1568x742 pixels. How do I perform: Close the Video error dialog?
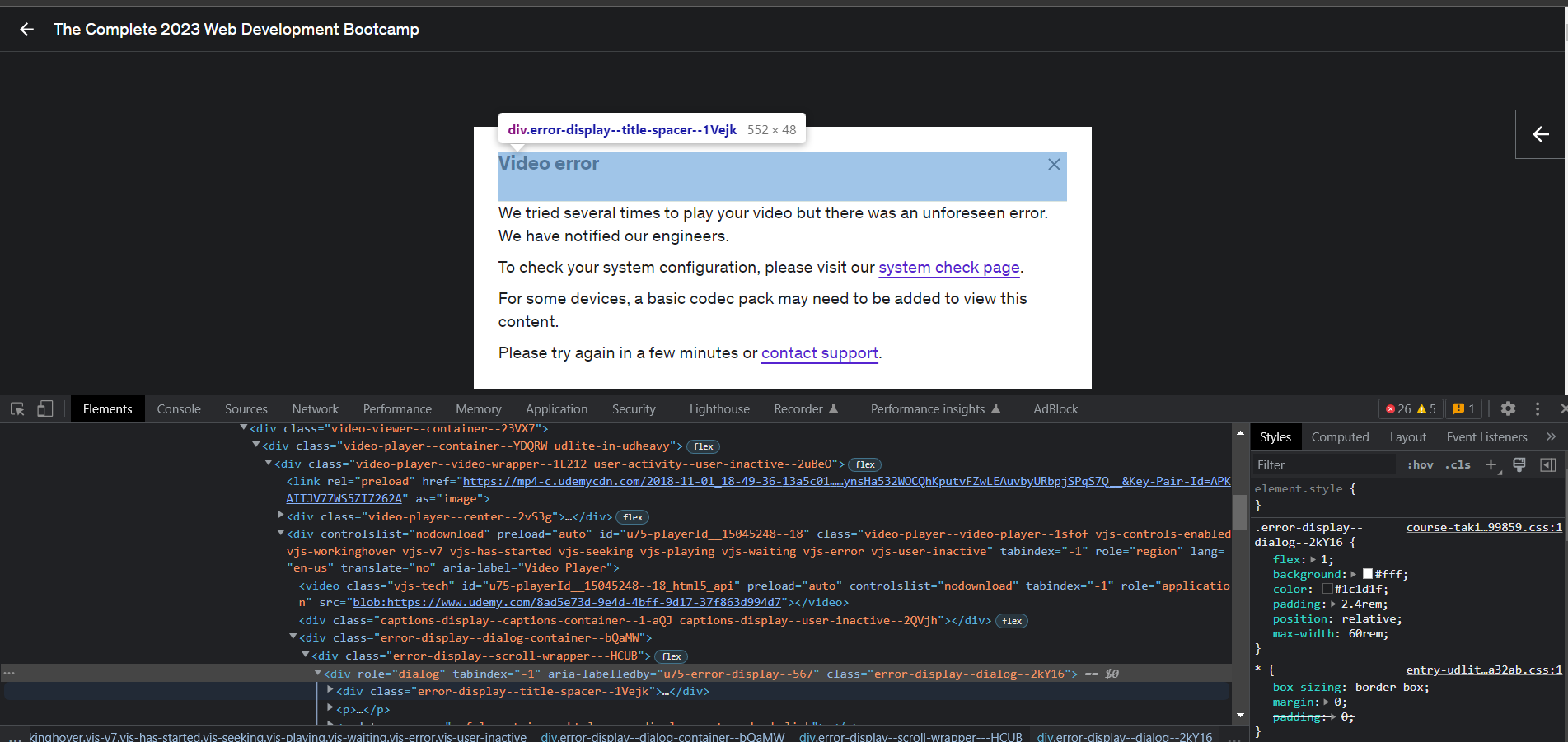pyautogui.click(x=1054, y=165)
